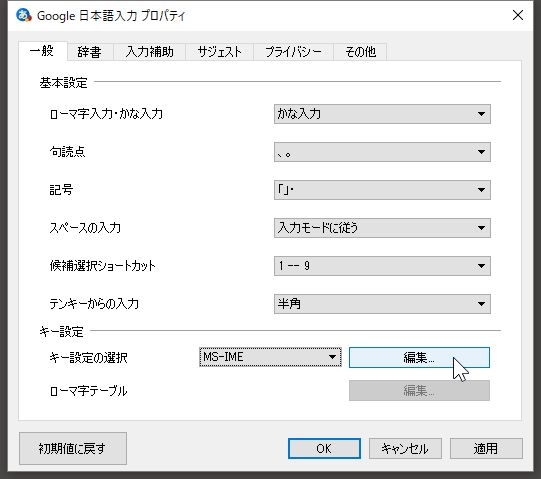This screenshot has height=479, width=541.
Task: Select the その他 tab
Action: click(x=360, y=52)
